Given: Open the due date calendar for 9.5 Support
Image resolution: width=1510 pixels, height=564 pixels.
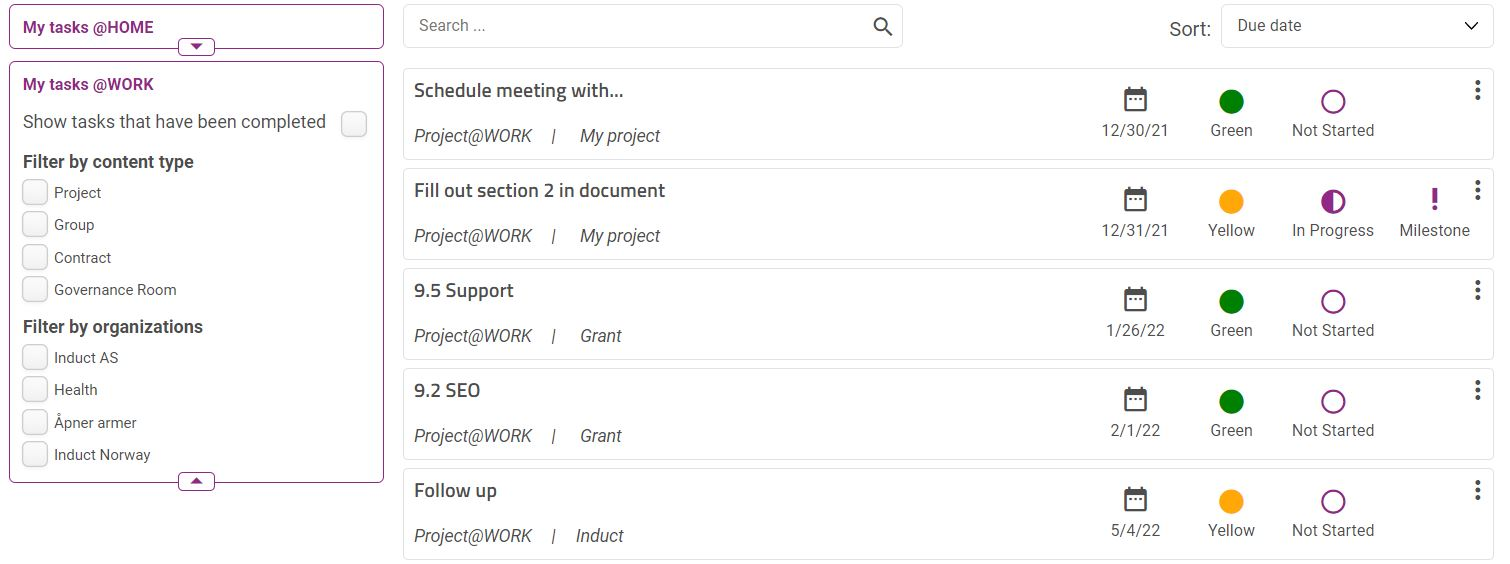Looking at the screenshot, I should pyautogui.click(x=1135, y=300).
